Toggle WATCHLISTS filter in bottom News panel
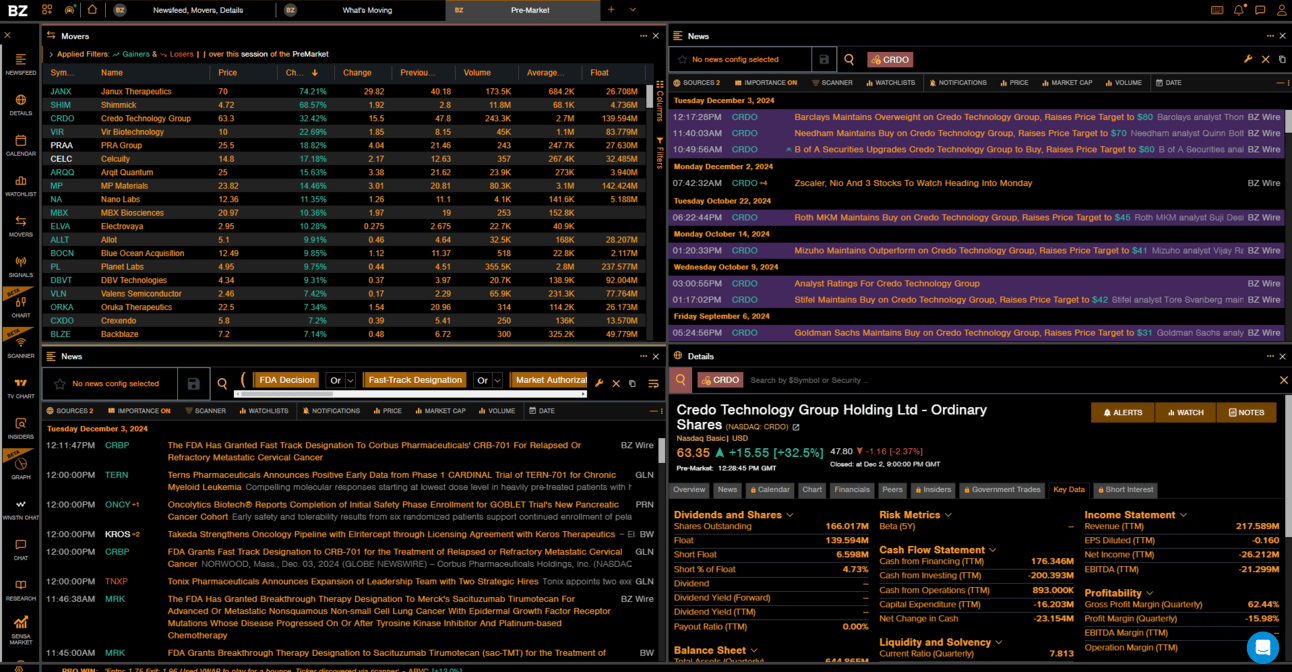The image size is (1292, 672). [x=263, y=411]
